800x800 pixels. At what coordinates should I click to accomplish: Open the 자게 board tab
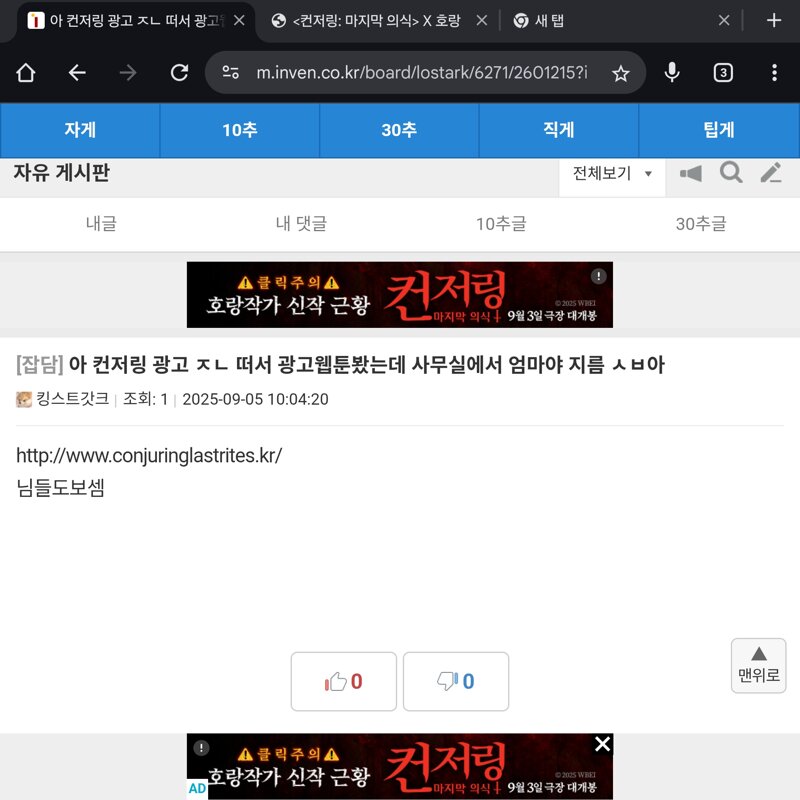(x=80, y=130)
